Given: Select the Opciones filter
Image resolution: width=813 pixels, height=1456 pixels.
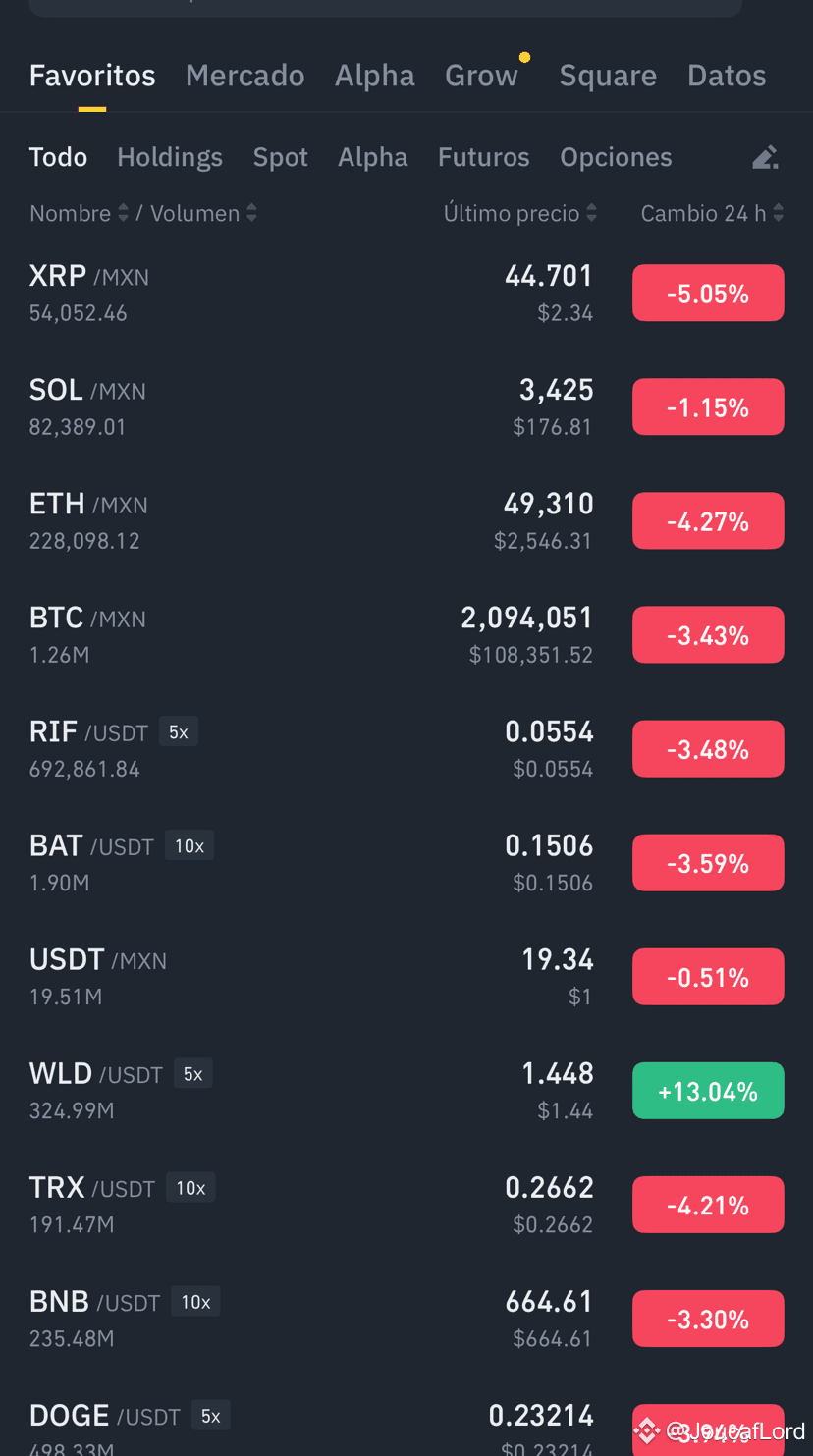Looking at the screenshot, I should (616, 157).
